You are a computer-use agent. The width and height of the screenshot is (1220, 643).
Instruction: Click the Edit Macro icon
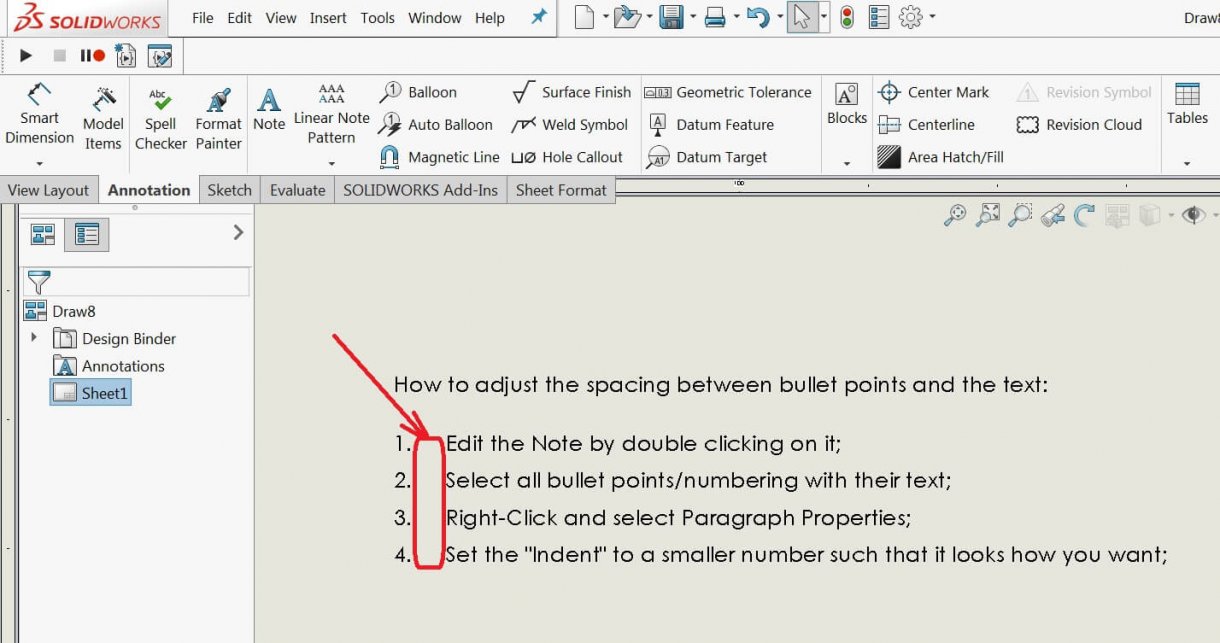coord(159,56)
